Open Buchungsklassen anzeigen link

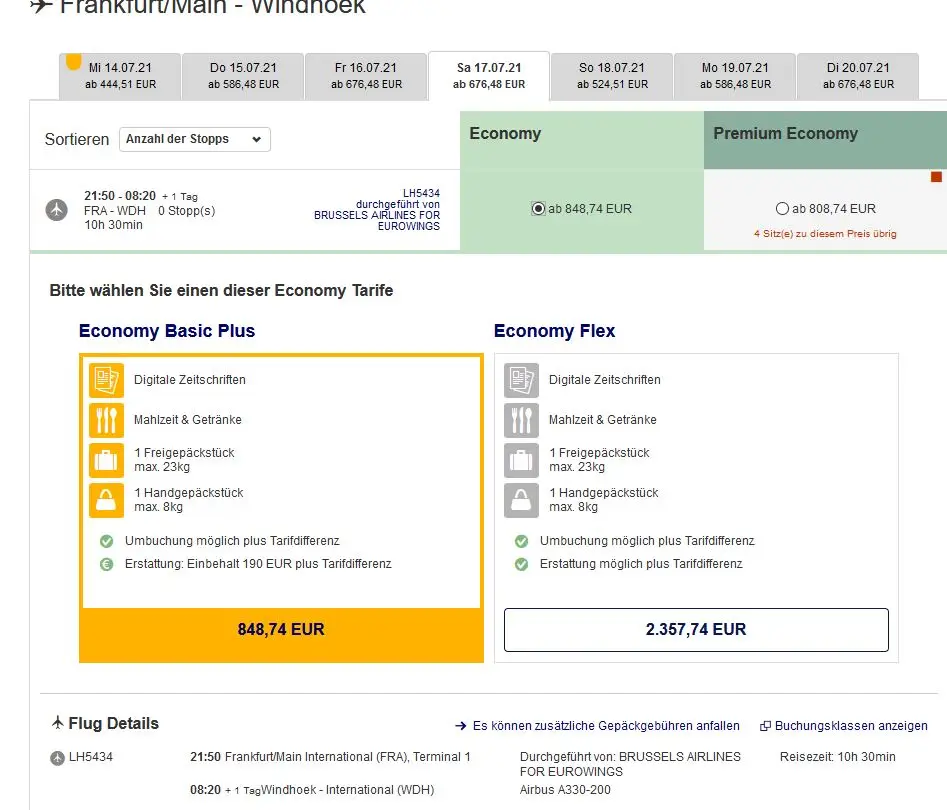tap(851, 725)
